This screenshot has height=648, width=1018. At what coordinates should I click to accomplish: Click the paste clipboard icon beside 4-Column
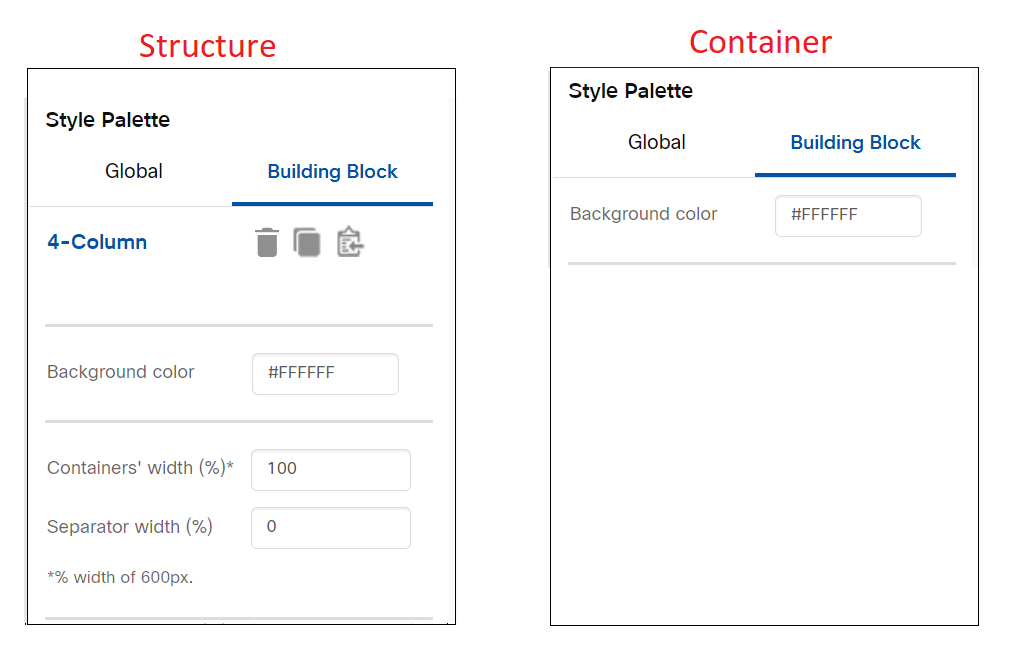[350, 242]
